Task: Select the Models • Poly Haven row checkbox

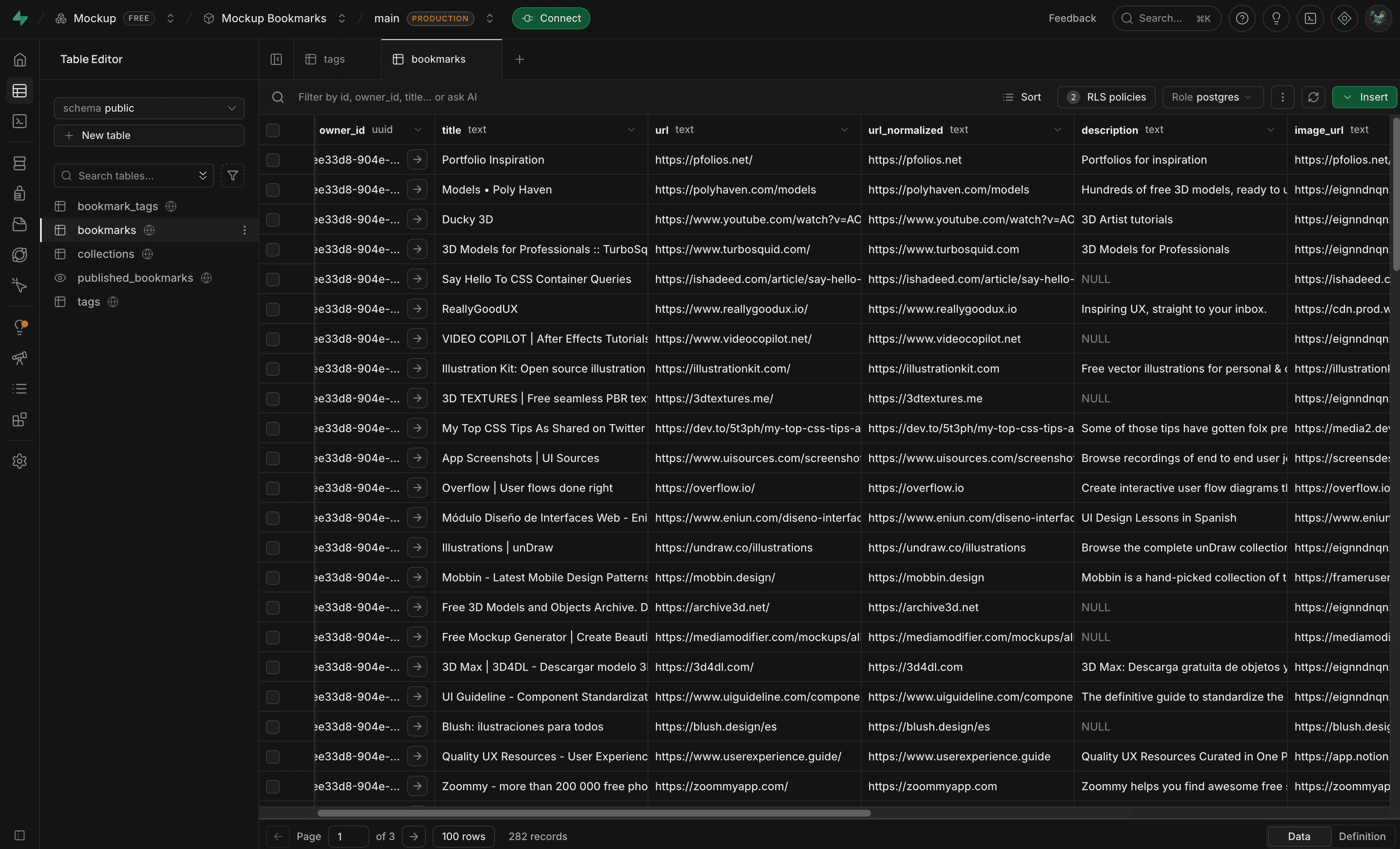Action: point(273,190)
